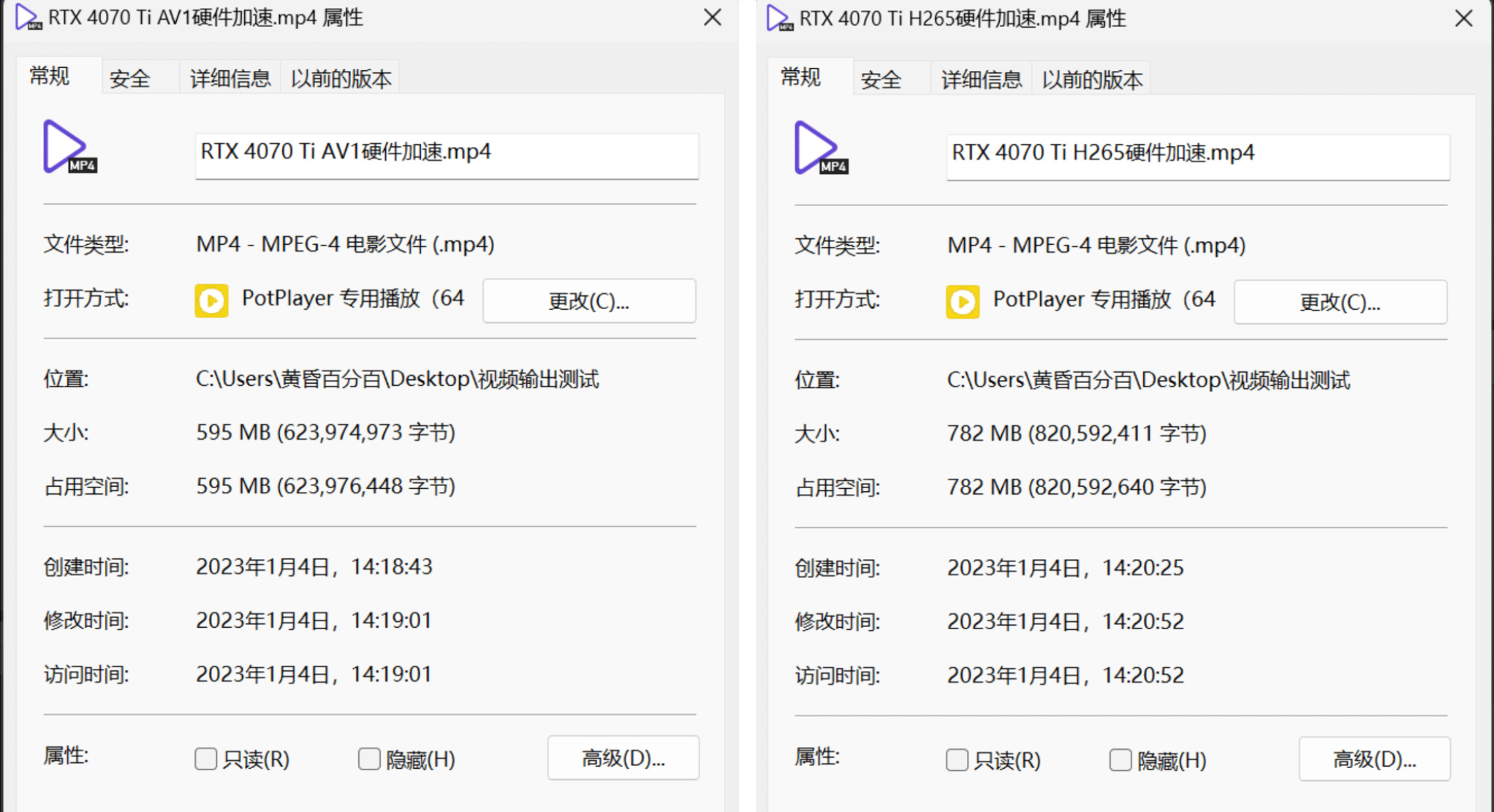
Task: Open 安全 tab in H265 dialog
Action: pyautogui.click(x=881, y=80)
